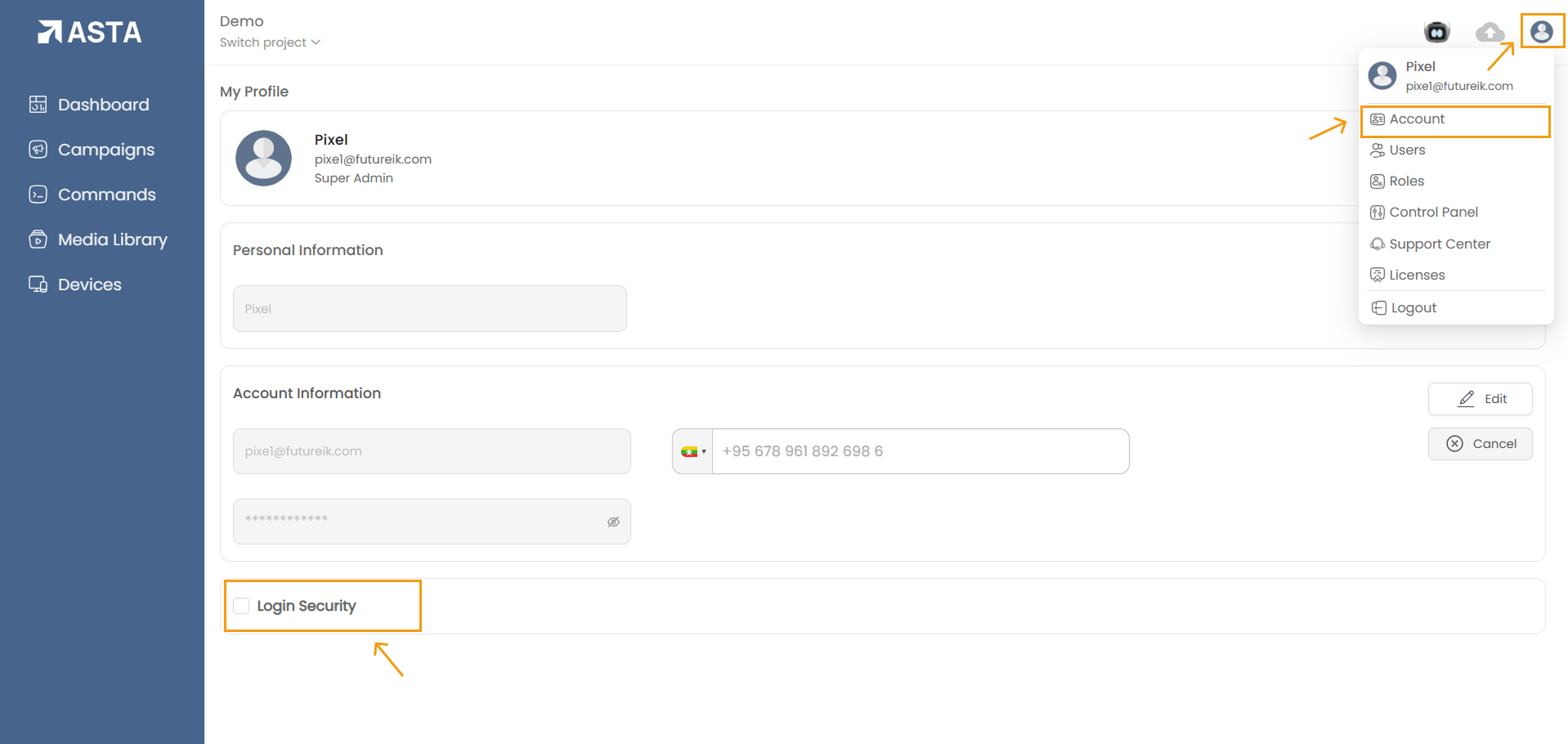1568x744 pixels.
Task: Go to Campaigns in the sidebar
Action: (105, 150)
